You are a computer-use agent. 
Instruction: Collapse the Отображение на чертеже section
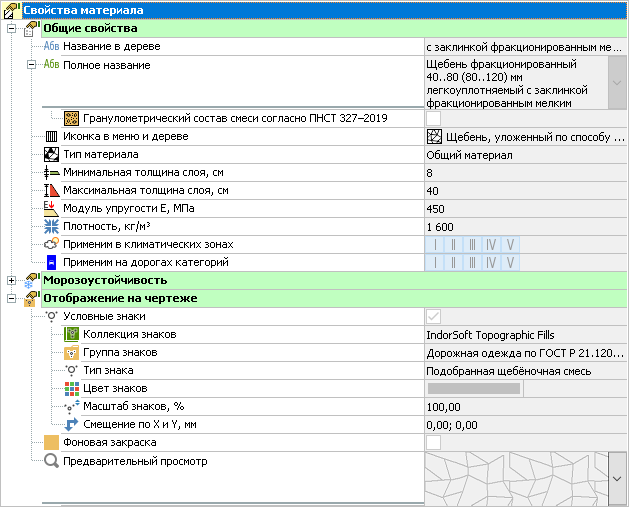[12, 298]
